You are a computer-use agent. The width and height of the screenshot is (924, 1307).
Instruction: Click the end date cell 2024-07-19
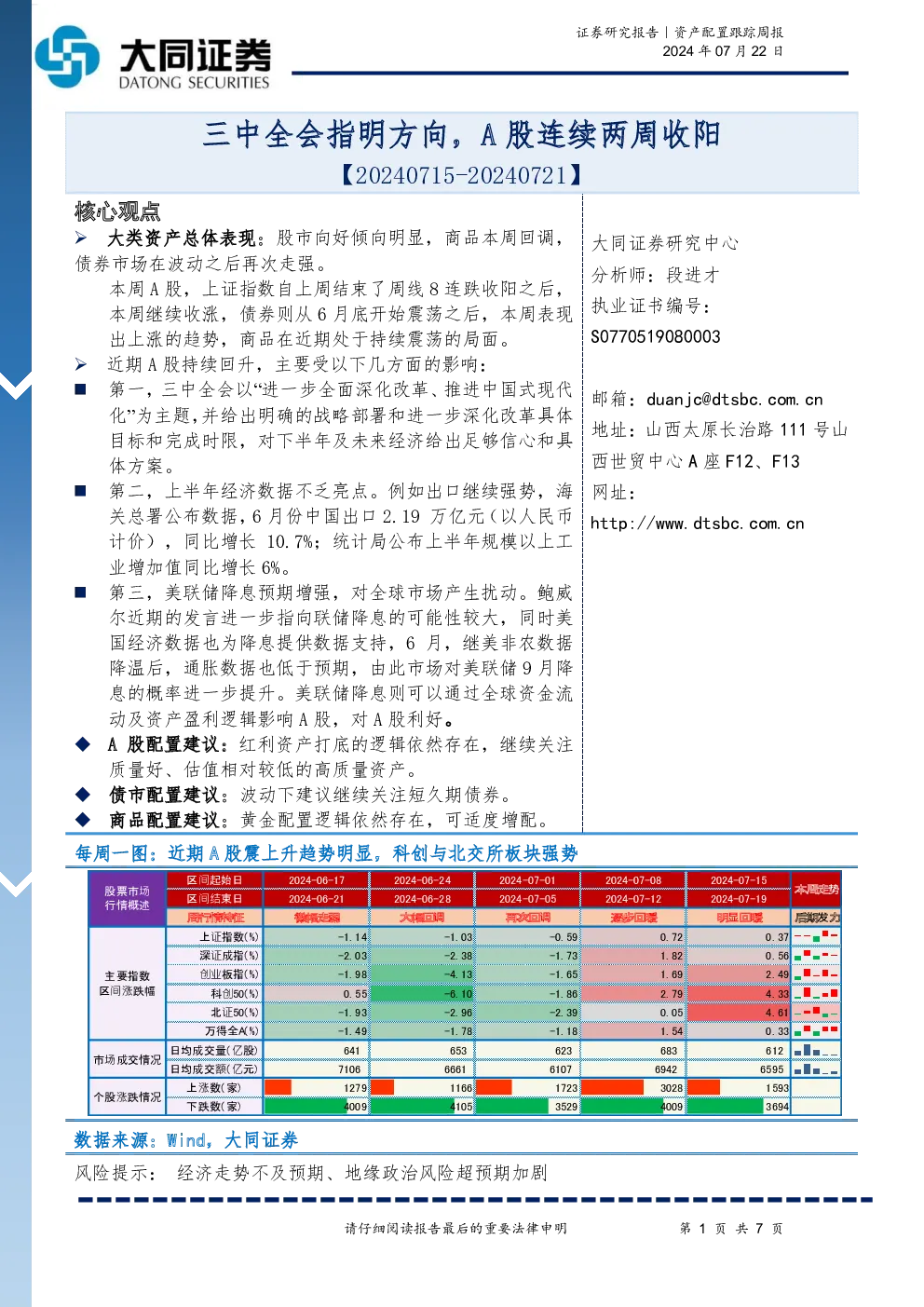[738, 899]
